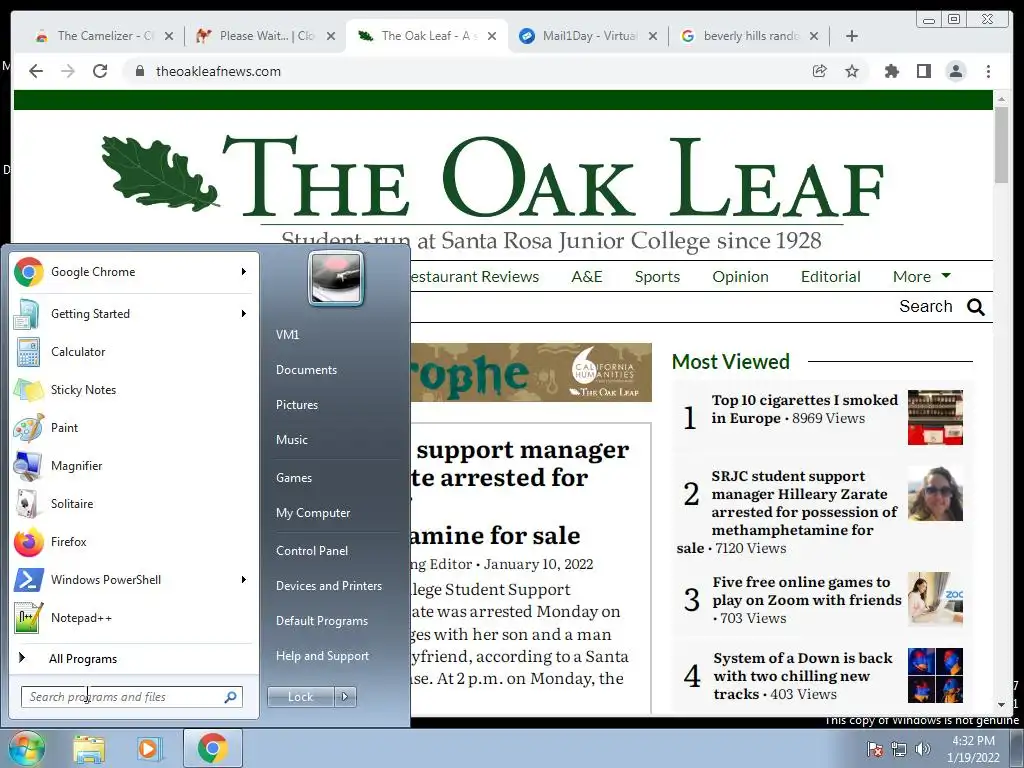Switch to the Please Wait tab
Screen dimensions: 1024x768
266,36
